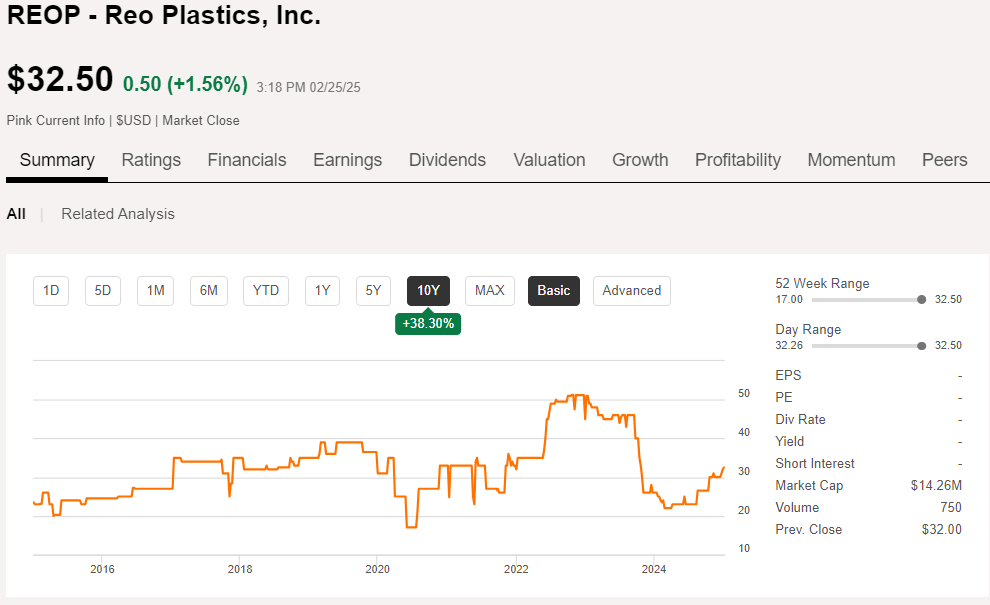Click the 3:18 PM 02/25/25 timestamp
Screen dimensions: 990x605
click(x=308, y=87)
